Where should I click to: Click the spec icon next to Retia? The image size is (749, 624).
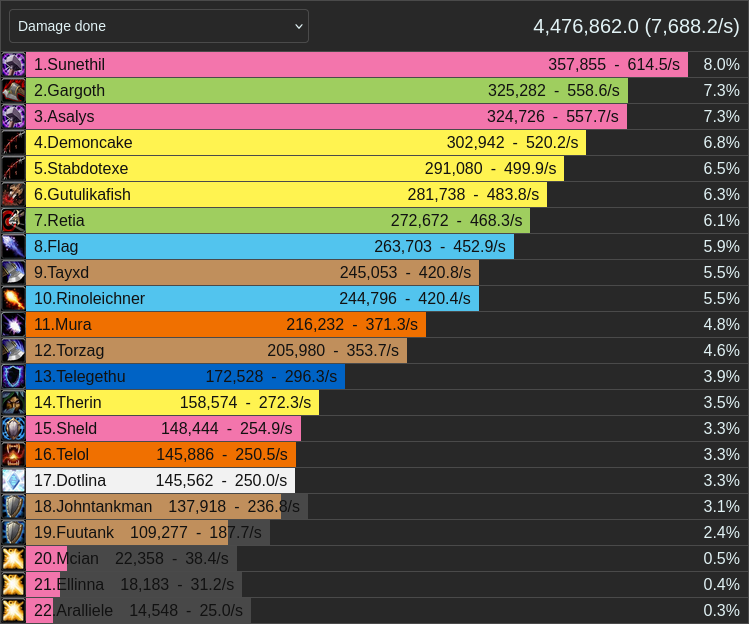[13, 220]
